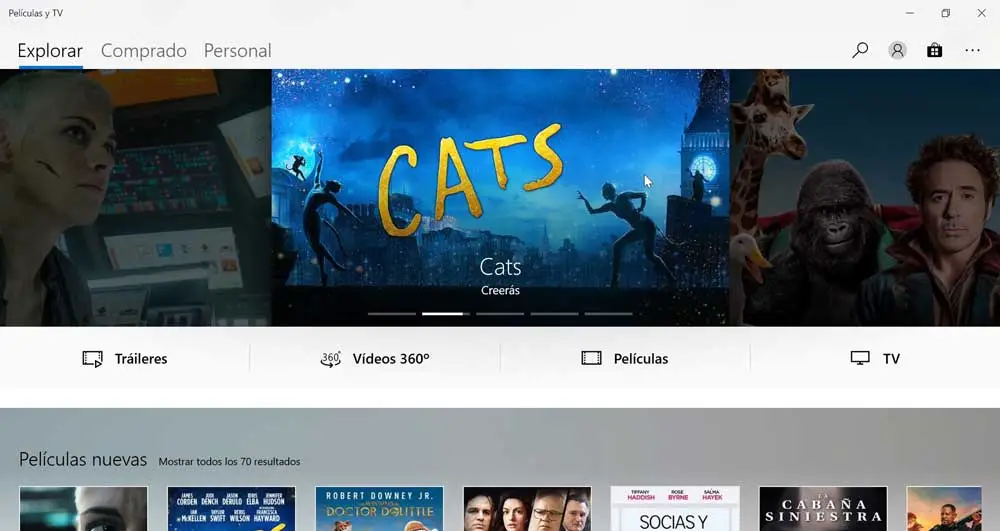This screenshot has height=531, width=1000.
Task: Switch to the Comprado tab
Action: [143, 51]
